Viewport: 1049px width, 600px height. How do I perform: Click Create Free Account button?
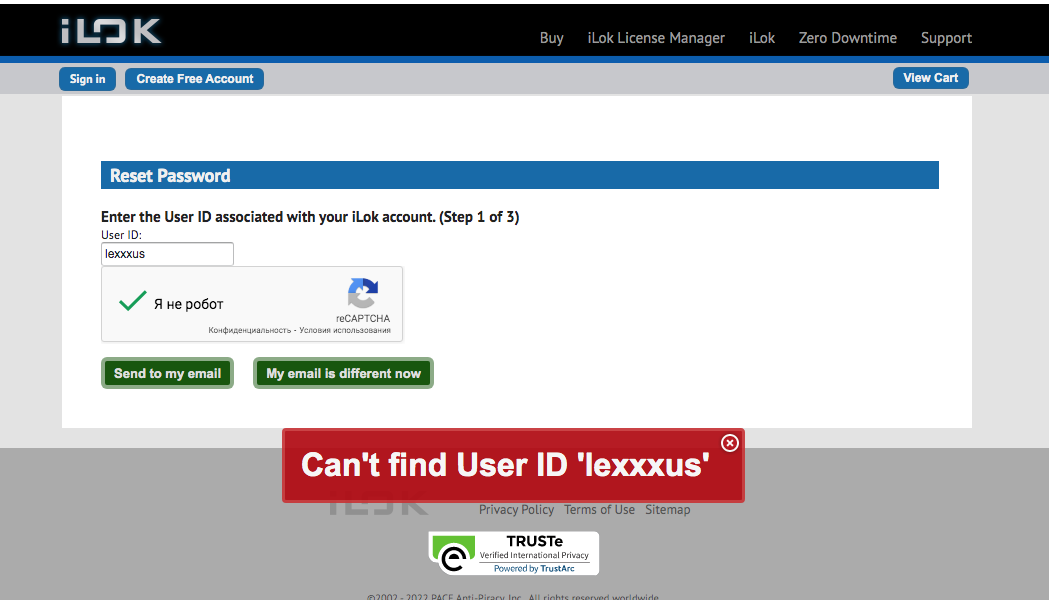[x=195, y=79]
